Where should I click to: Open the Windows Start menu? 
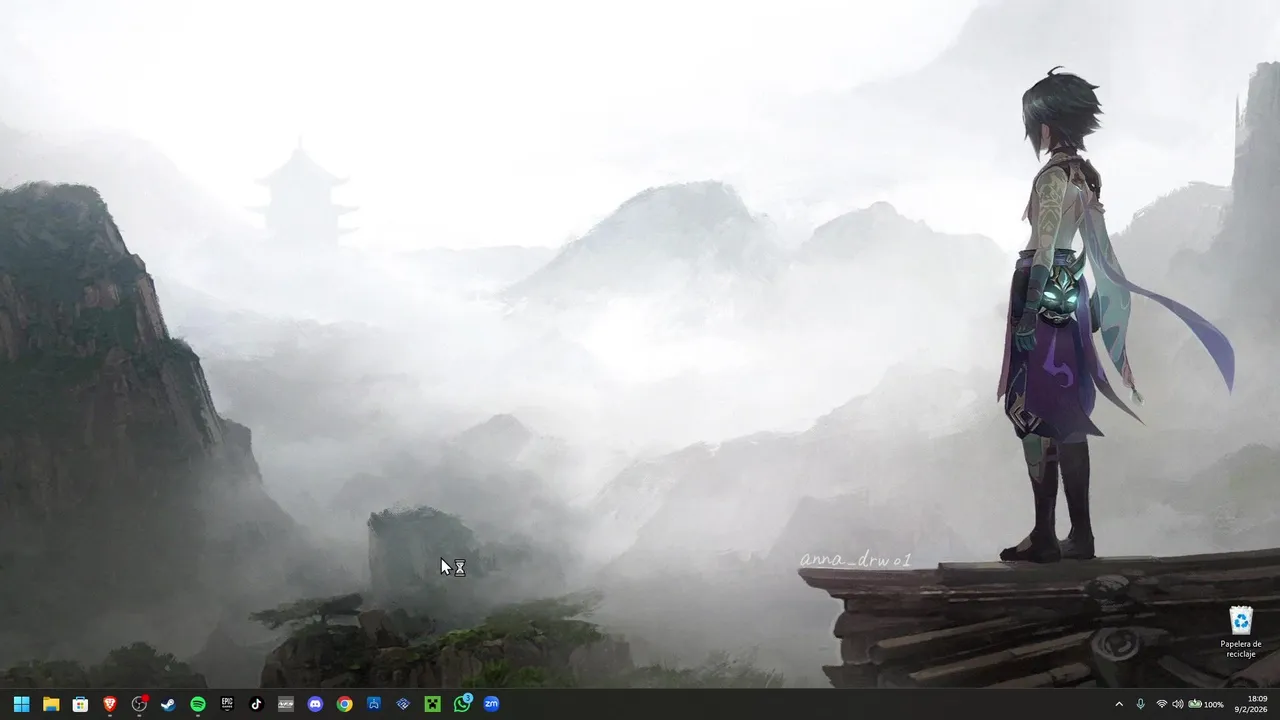click(x=21, y=704)
